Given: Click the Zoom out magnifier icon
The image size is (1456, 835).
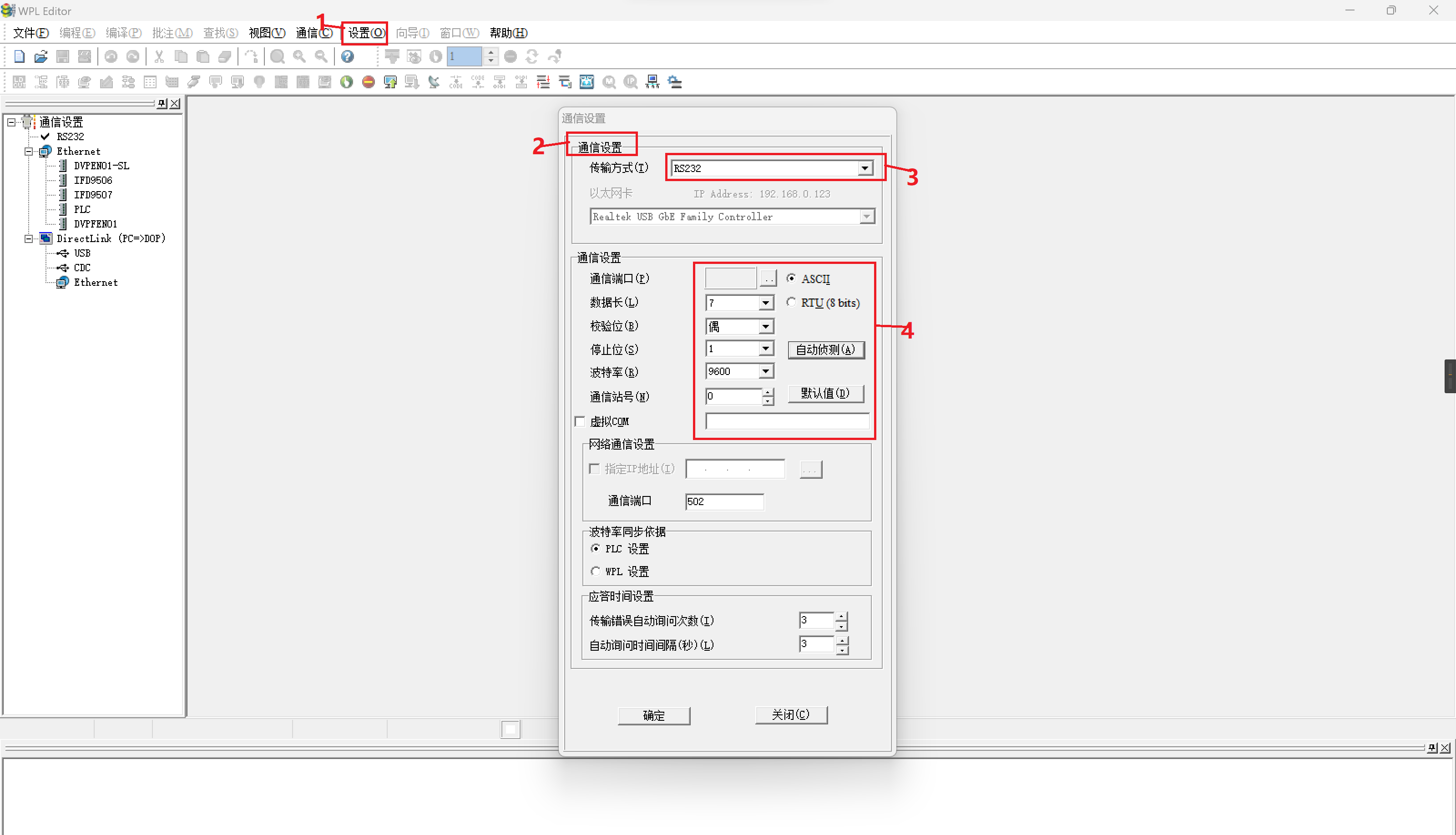Looking at the screenshot, I should coord(321,56).
